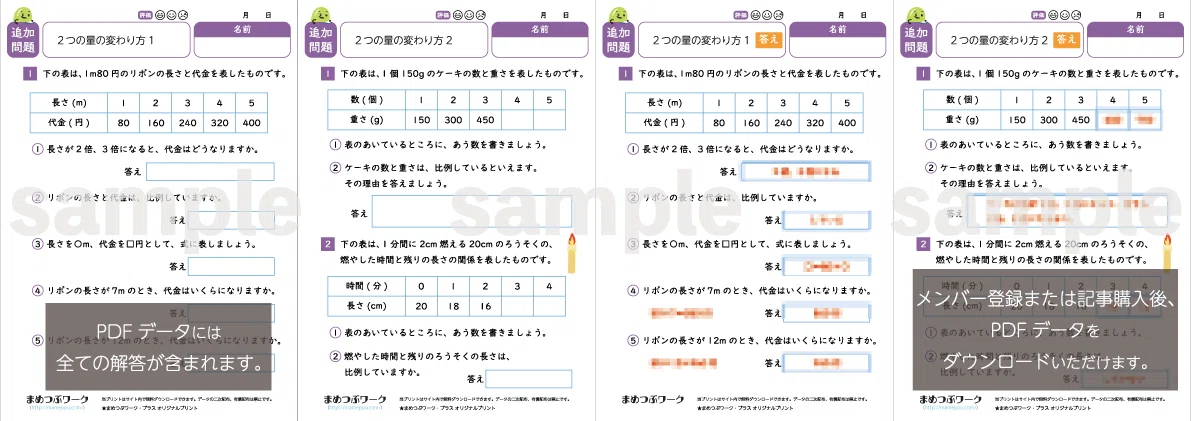1191x421 pixels.
Task: Click the 名前 field on the 変わり方1 答え sheet
Action: click(838, 40)
